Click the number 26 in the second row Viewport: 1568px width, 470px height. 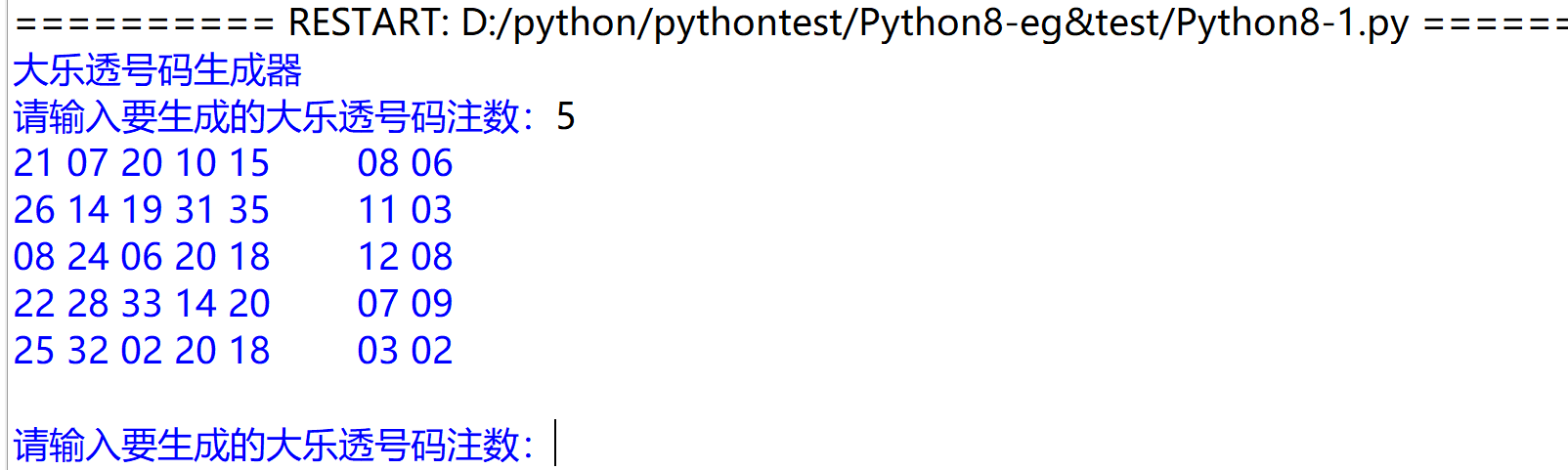click(34, 210)
